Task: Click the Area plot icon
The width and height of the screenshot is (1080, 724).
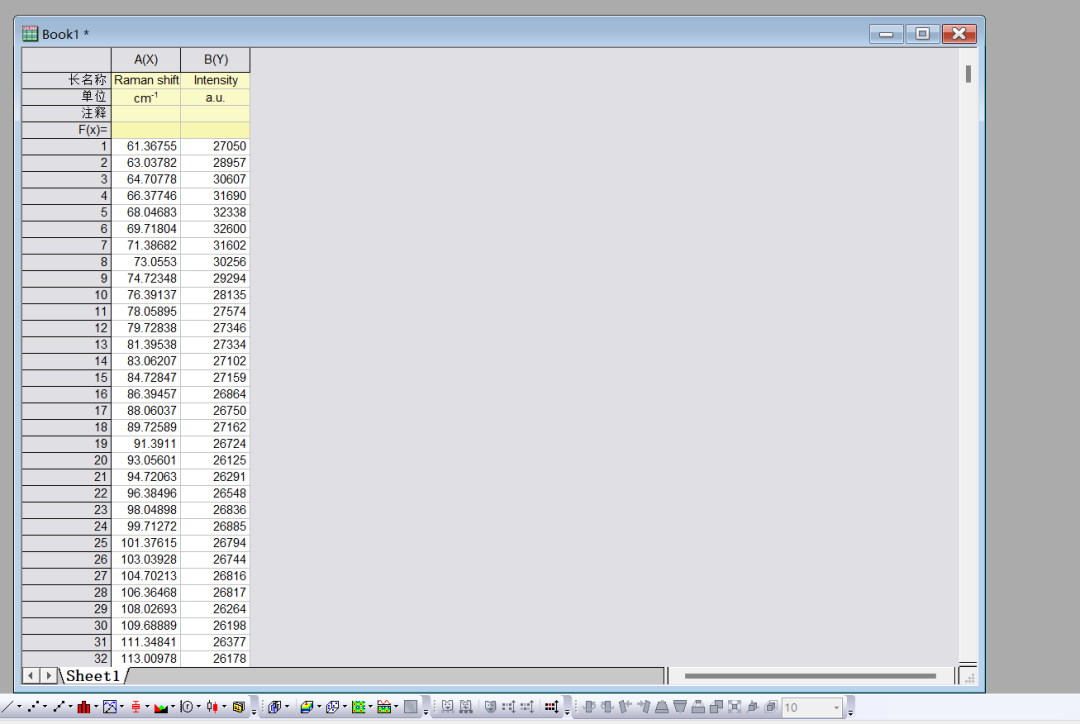Action: coord(160,707)
